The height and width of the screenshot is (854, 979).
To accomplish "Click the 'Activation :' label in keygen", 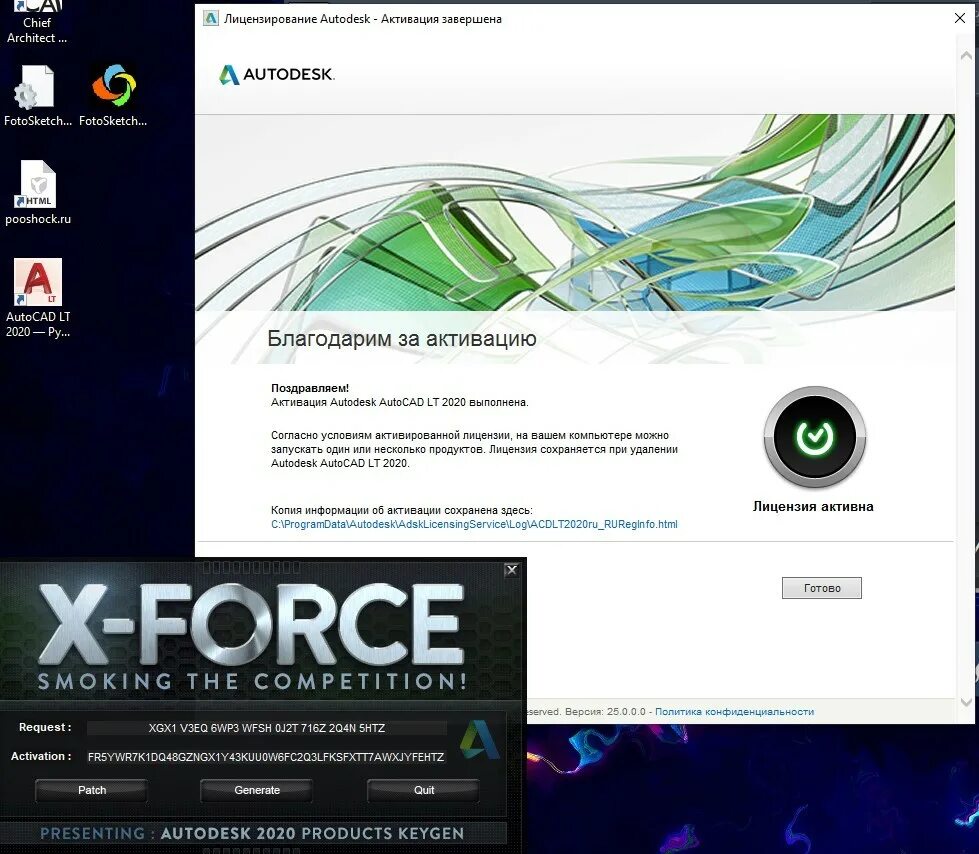I will pyautogui.click(x=41, y=756).
